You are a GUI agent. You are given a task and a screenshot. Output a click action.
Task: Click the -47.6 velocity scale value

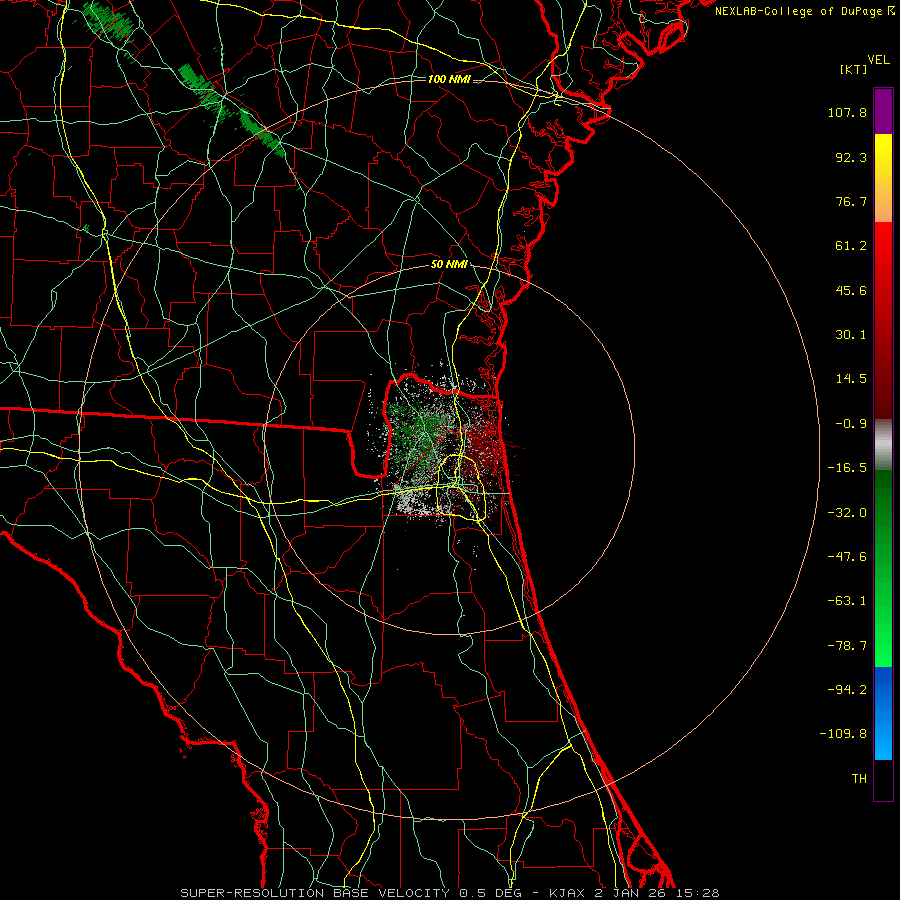tap(847, 557)
